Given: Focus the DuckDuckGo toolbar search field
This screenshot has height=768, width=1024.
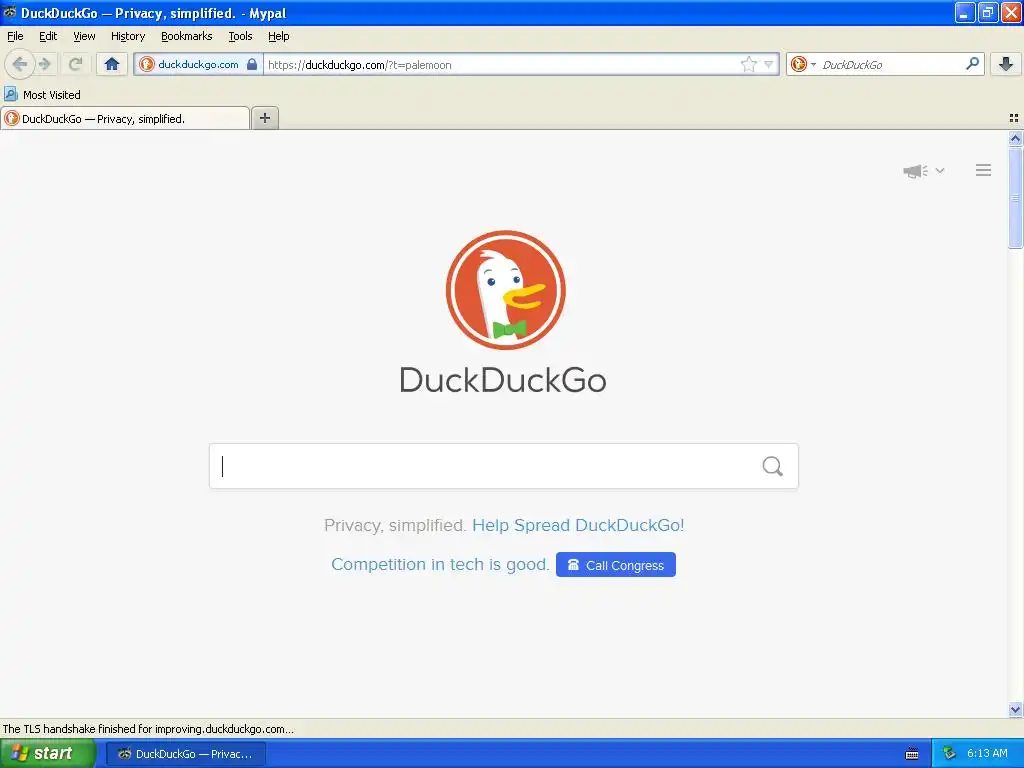Looking at the screenshot, I should click(891, 64).
